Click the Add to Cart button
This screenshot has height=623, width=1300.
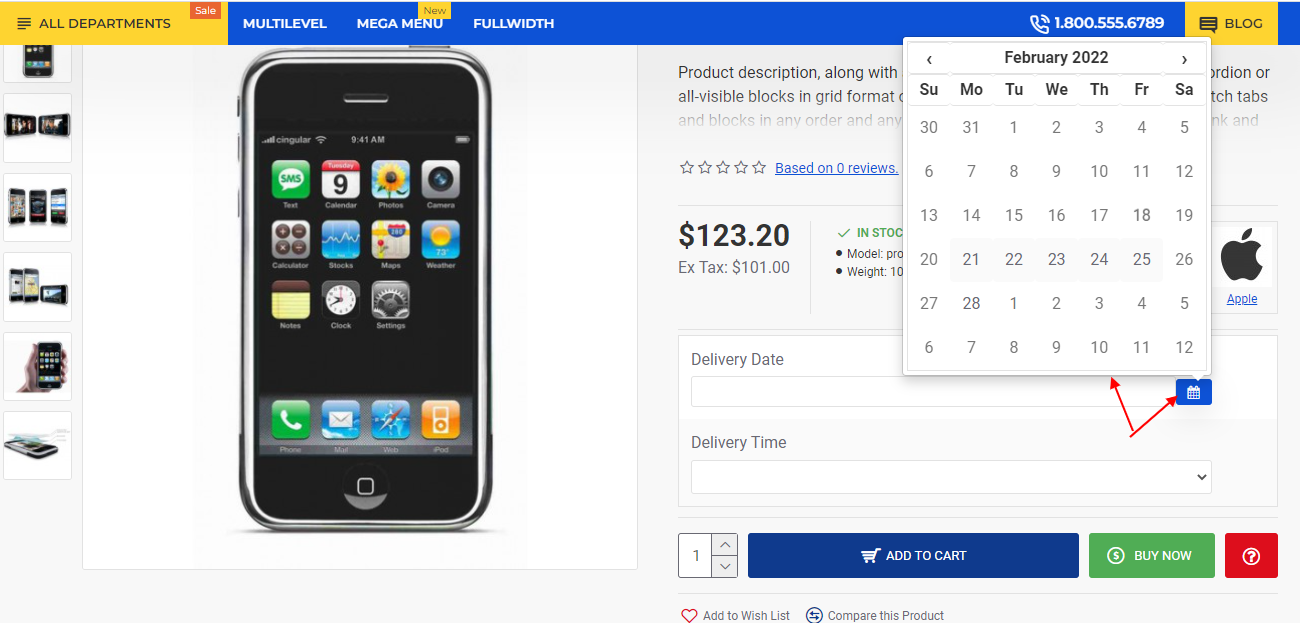[x=913, y=555]
